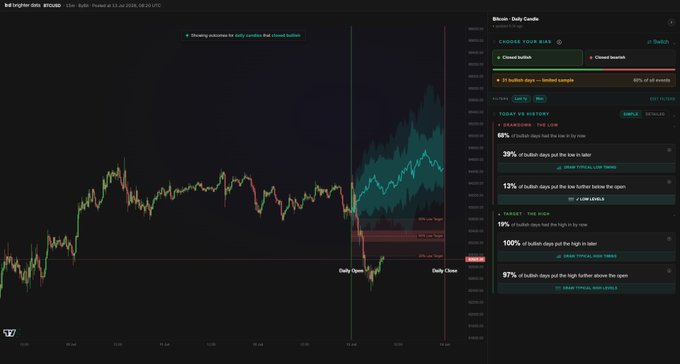Image resolution: width=680 pixels, height=364 pixels.
Task: Click the 60% of all events text
Action: (651, 80)
